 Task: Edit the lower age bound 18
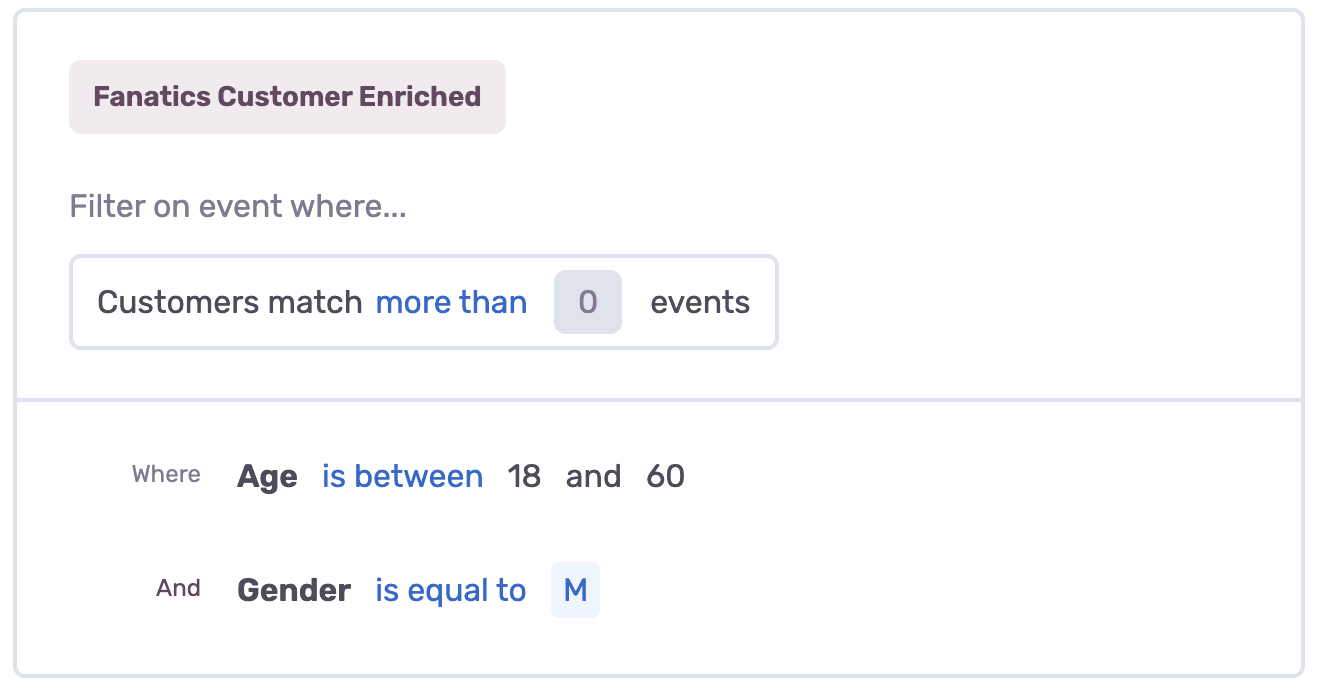click(x=524, y=476)
